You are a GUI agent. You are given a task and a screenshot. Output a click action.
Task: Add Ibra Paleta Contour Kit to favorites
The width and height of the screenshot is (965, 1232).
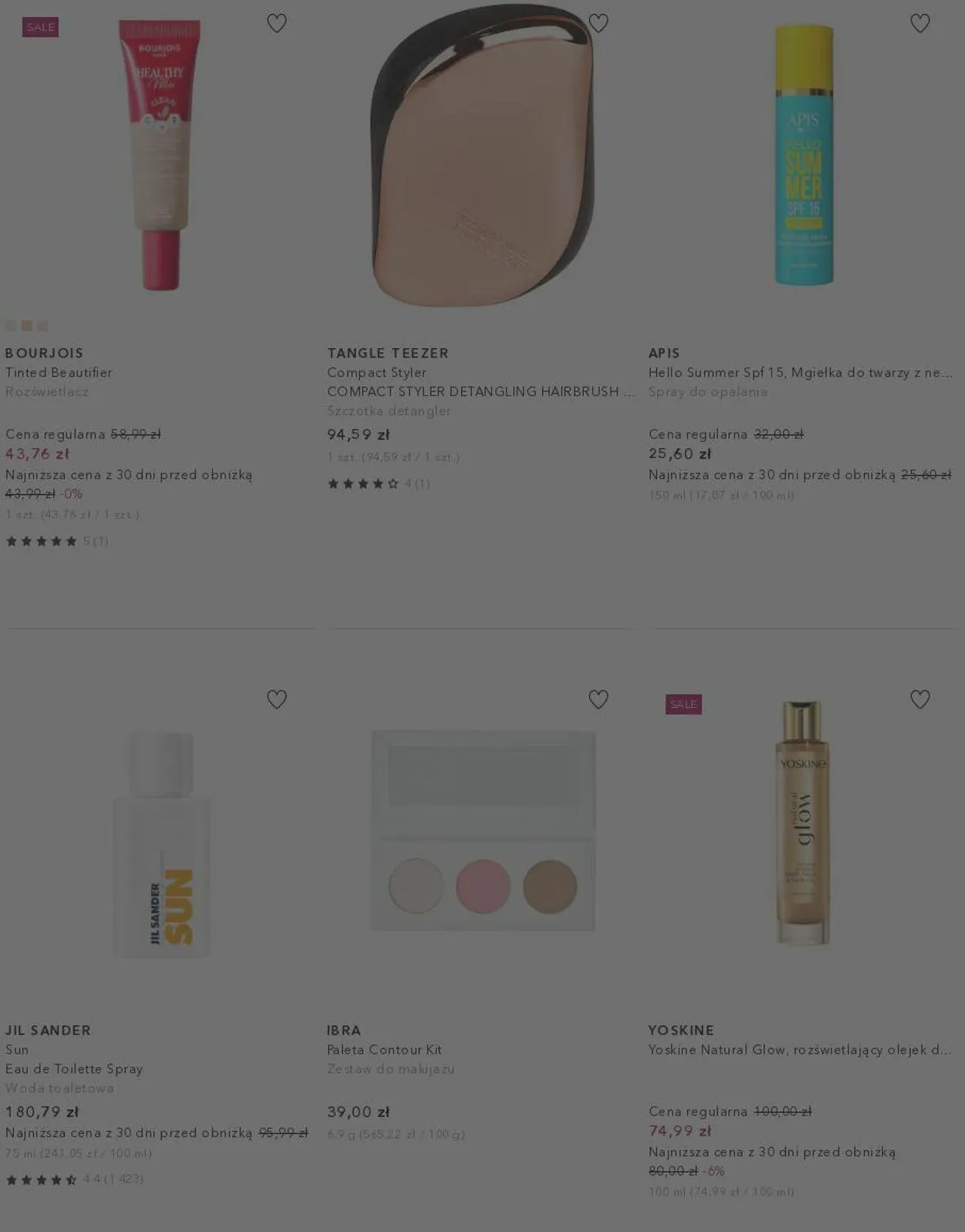[598, 699]
